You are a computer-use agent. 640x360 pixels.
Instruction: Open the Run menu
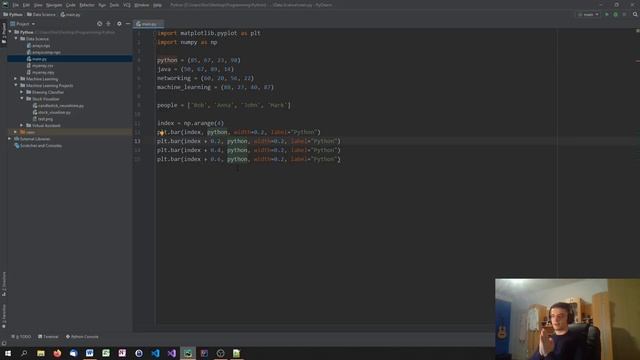[x=102, y=5]
